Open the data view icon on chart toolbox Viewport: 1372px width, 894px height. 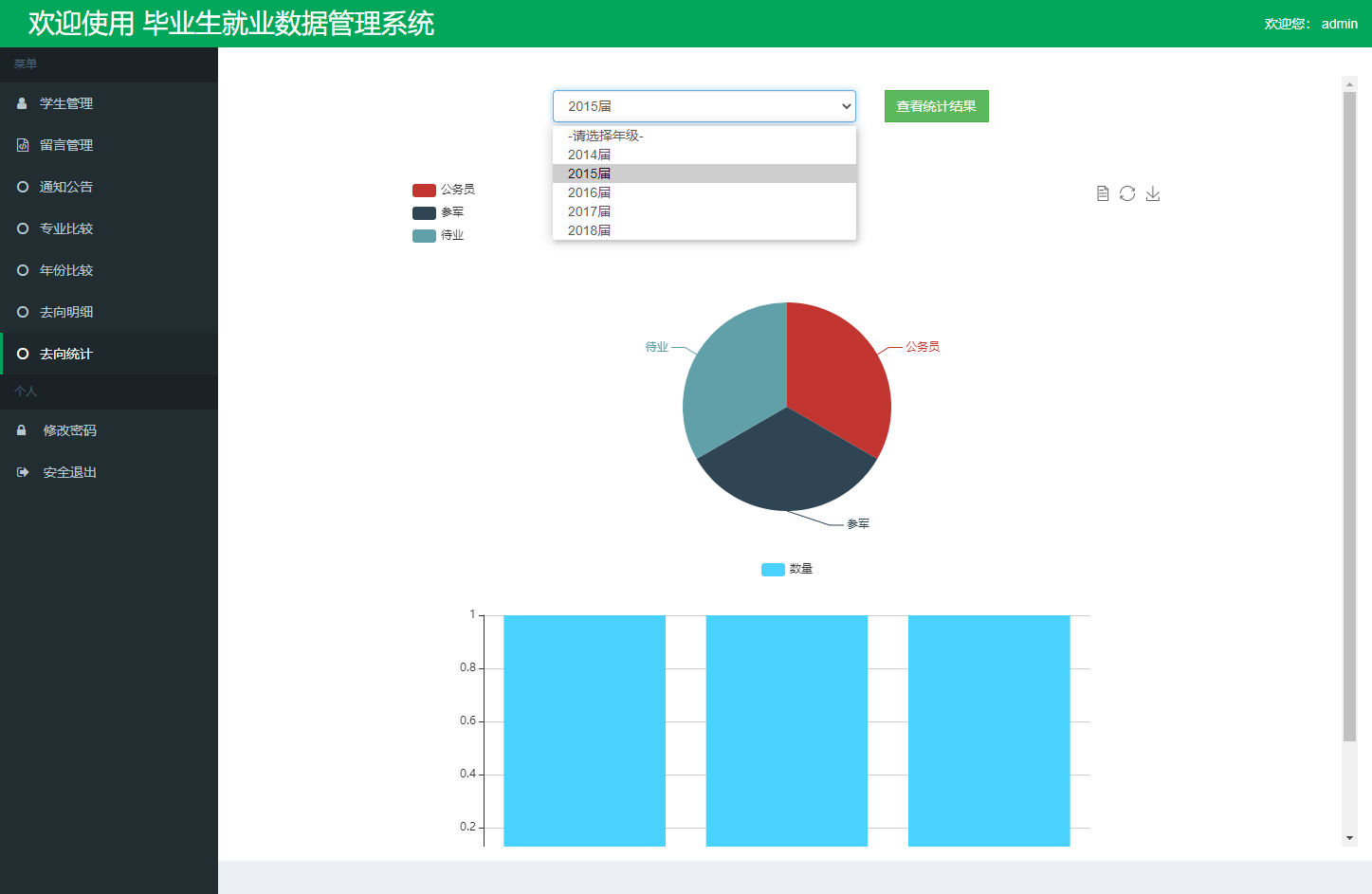coord(1102,192)
